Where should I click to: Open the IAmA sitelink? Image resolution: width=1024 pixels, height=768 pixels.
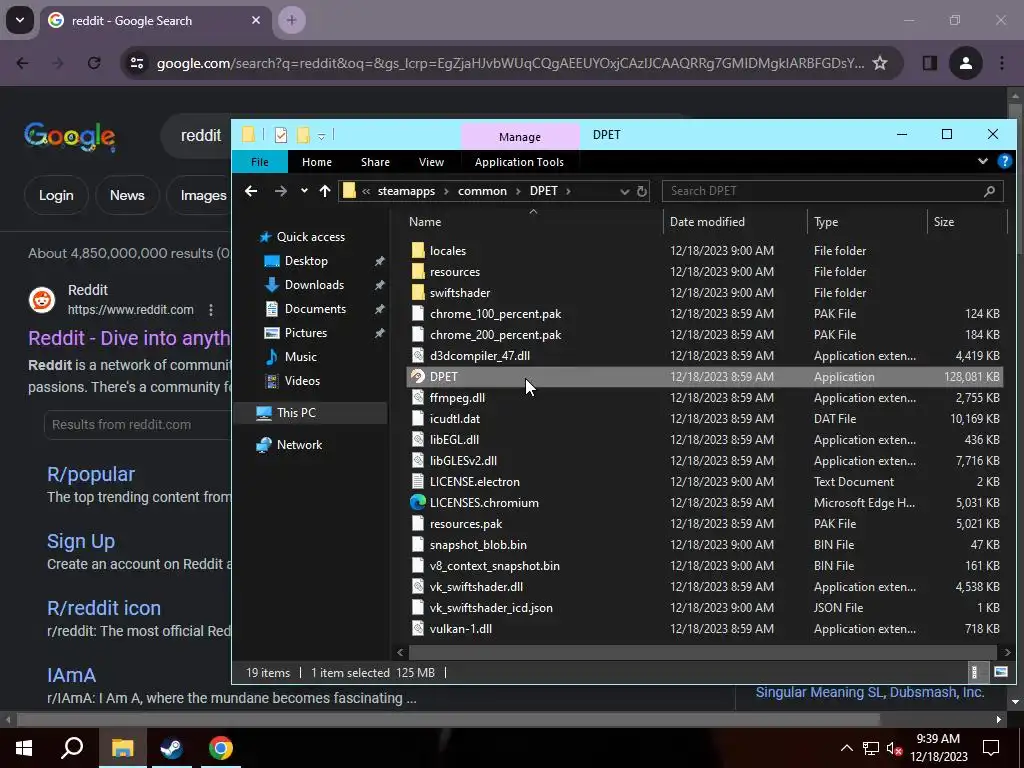[71, 675]
